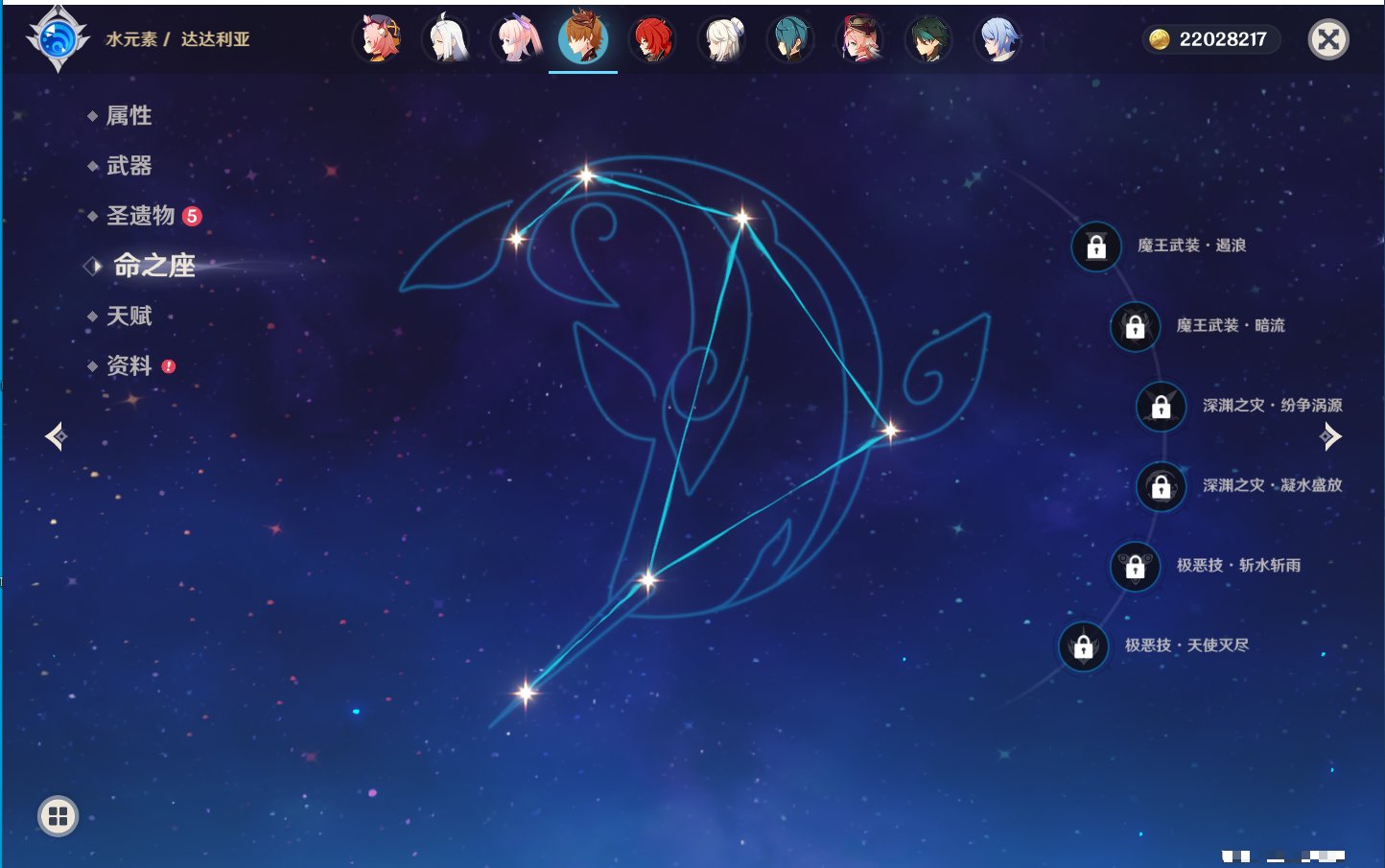Open constellation text 极恶技·天使灭尽
Viewport: 1385px width, 868px height.
[x=1187, y=645]
